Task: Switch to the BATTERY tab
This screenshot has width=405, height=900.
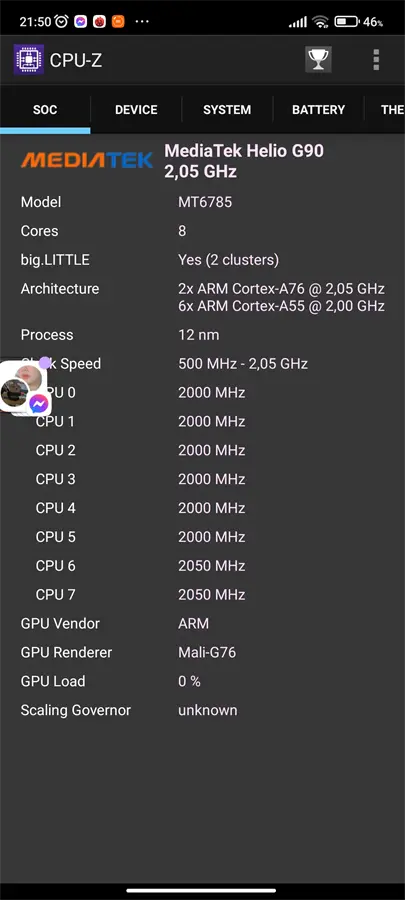Action: tap(318, 110)
